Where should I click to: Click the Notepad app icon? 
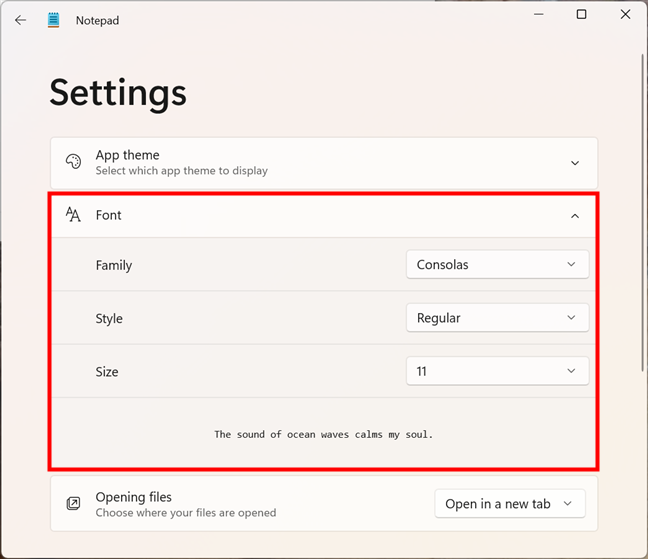pos(53,20)
